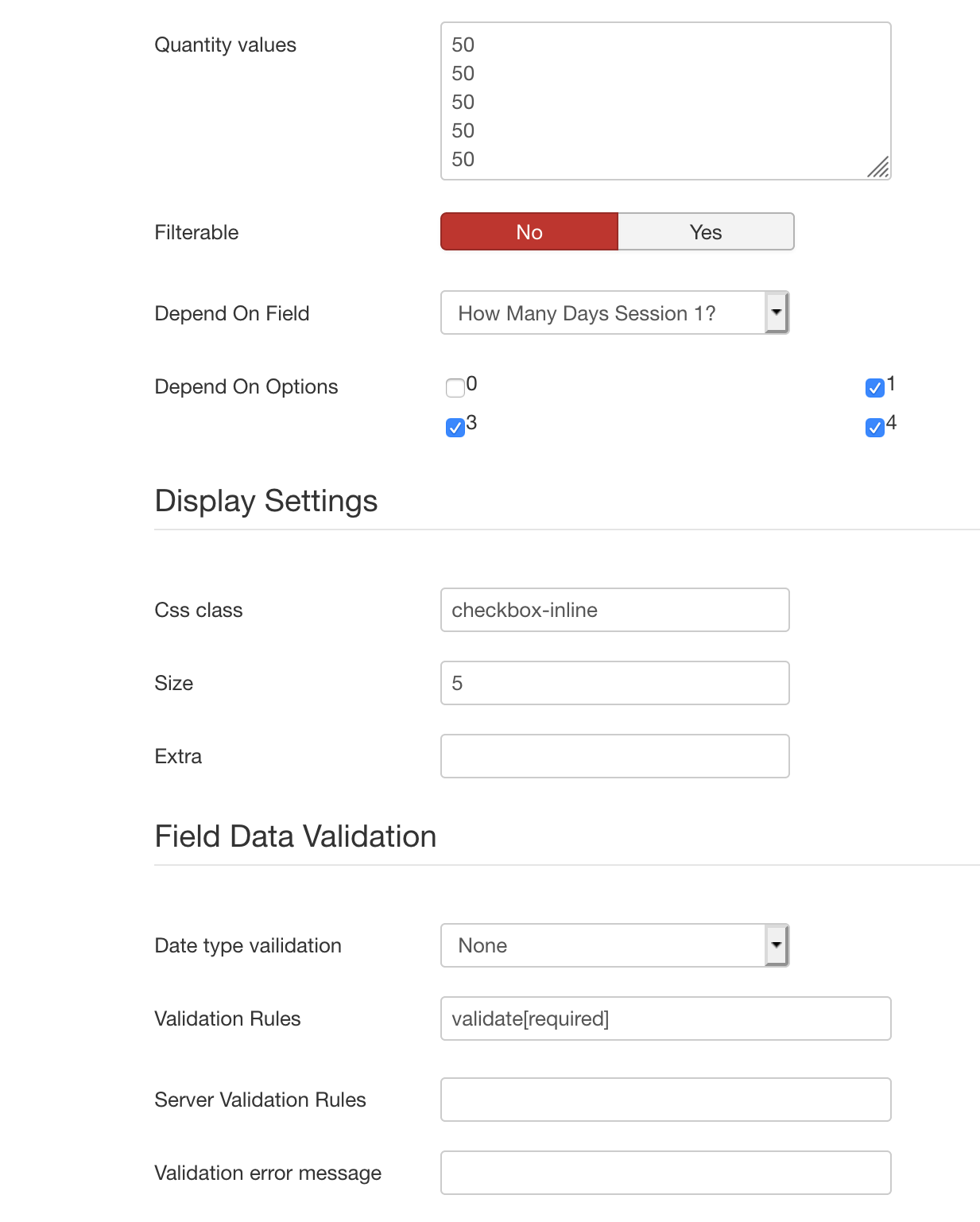Open the Depend On Field dropdown
980x1222 pixels.
[615, 313]
